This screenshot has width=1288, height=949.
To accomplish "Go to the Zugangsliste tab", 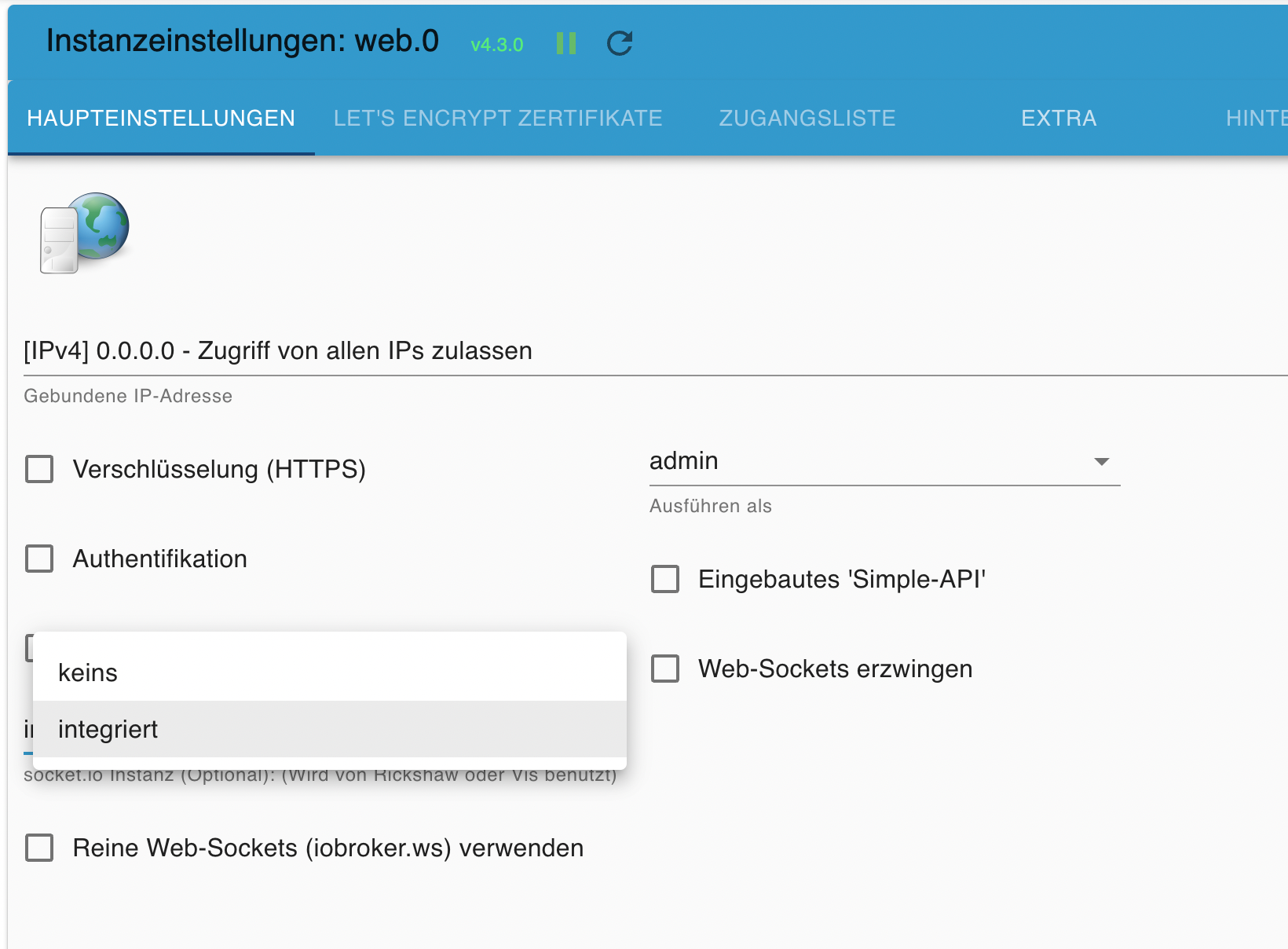I will 807,118.
